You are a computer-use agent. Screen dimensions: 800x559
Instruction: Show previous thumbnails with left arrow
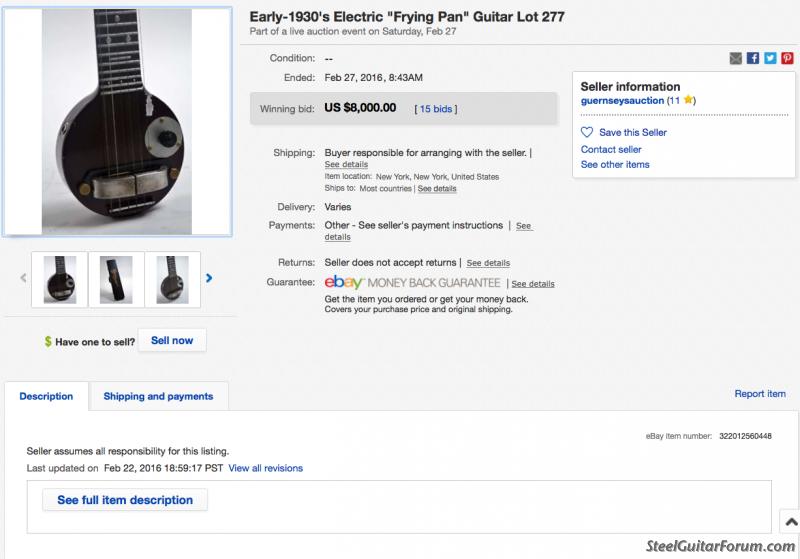click(23, 278)
